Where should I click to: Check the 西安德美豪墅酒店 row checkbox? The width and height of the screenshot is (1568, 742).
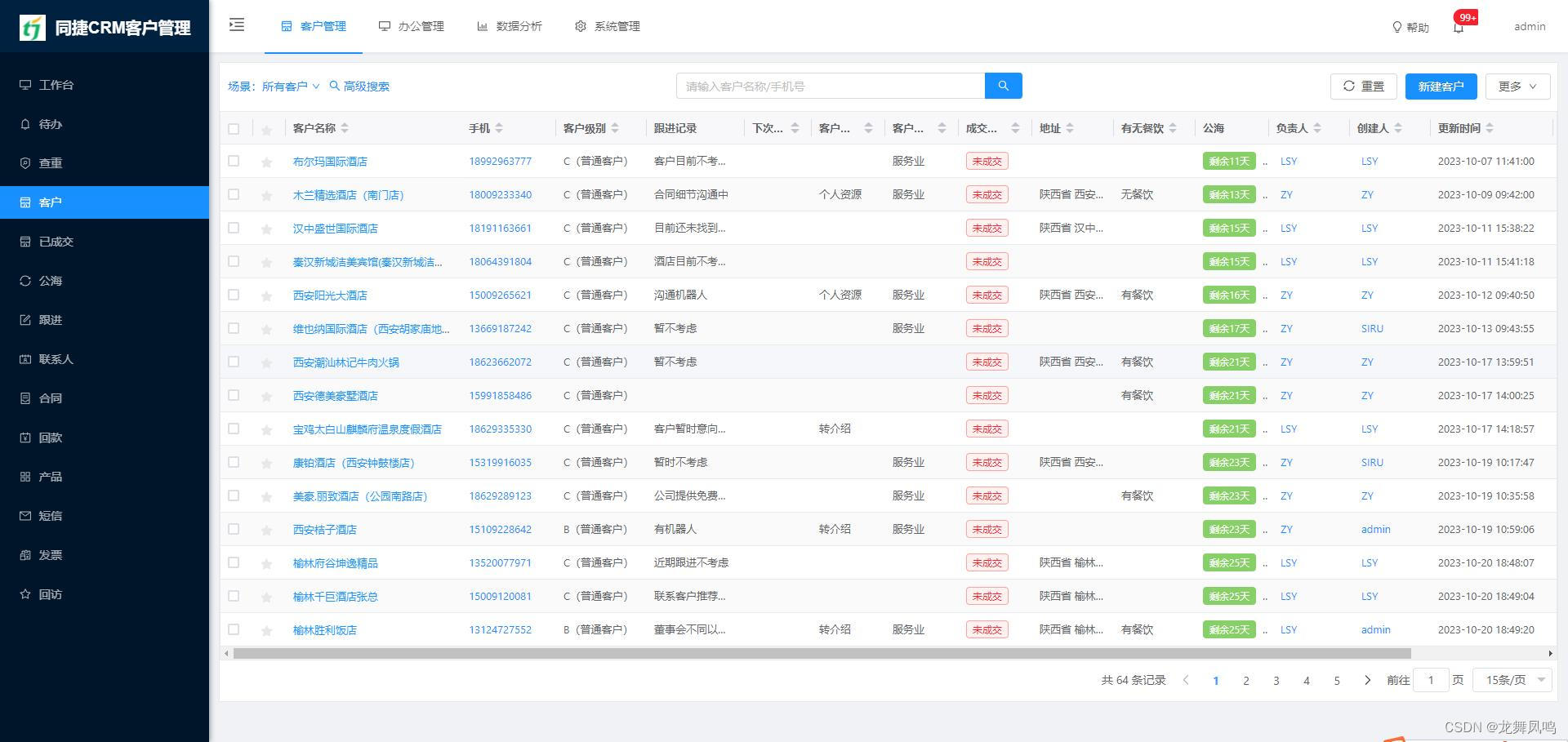234,395
